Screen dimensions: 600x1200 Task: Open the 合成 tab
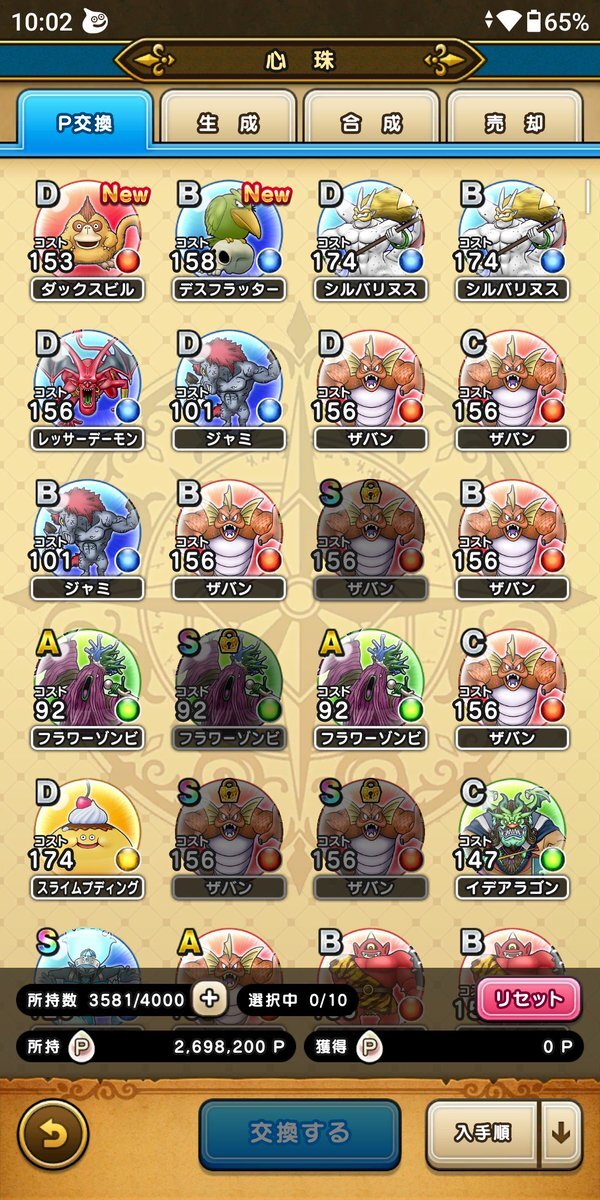pos(371,122)
